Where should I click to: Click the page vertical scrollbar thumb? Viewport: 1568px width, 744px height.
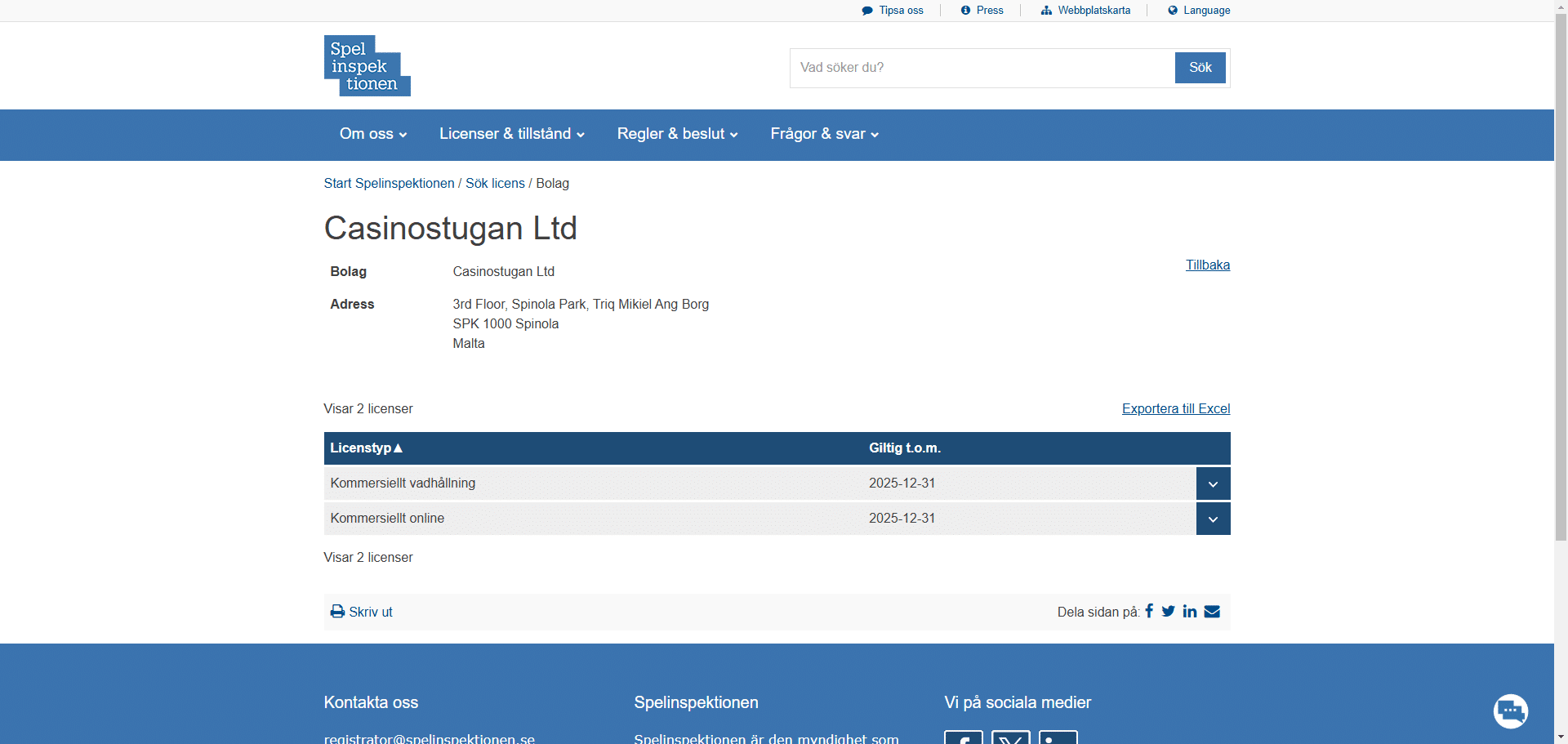click(x=1561, y=278)
